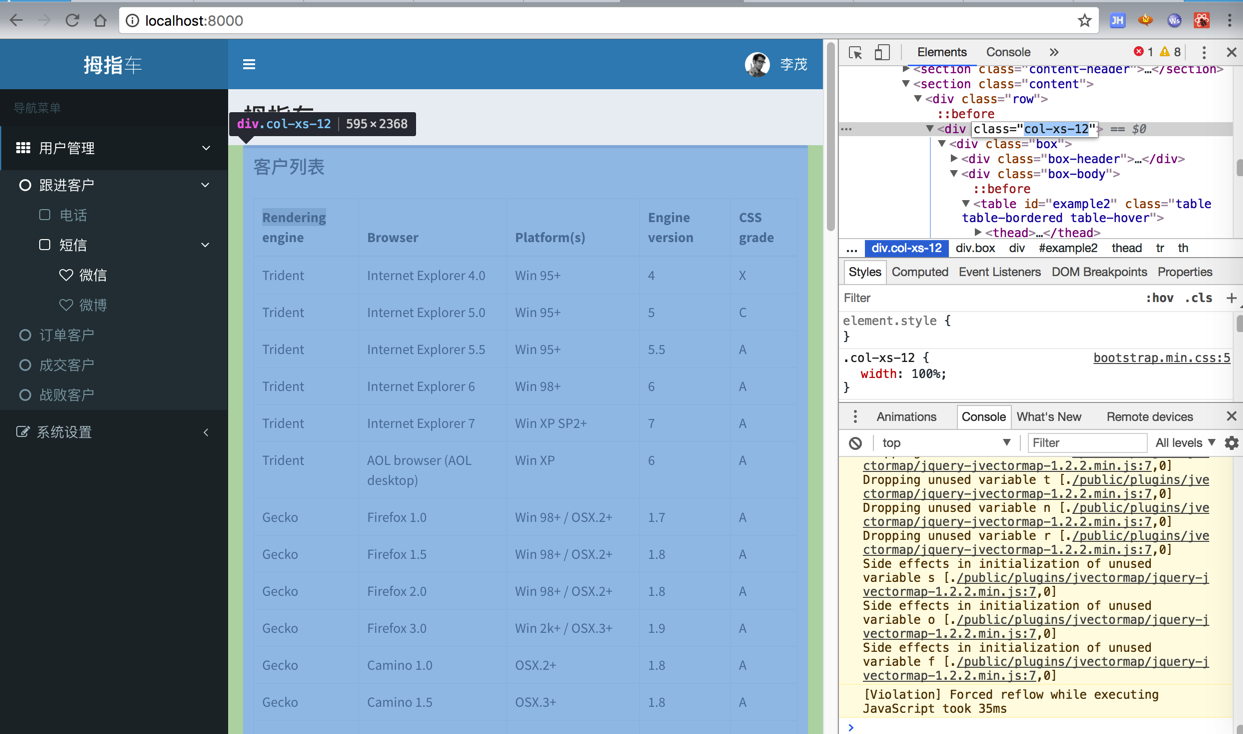This screenshot has height=734, width=1243.
Task: Click the console Filter input field
Action: pos(1087,443)
